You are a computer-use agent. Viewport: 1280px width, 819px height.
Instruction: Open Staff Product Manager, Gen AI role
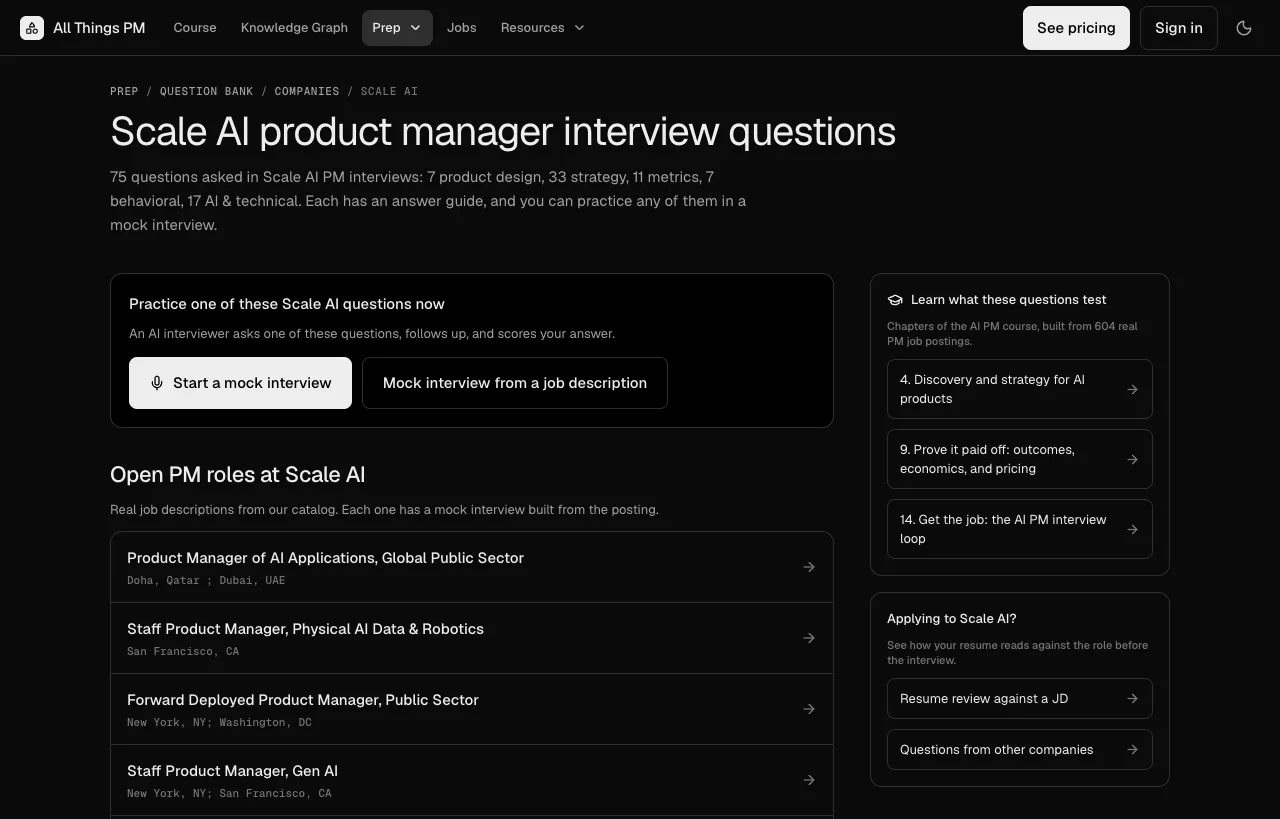coord(472,780)
